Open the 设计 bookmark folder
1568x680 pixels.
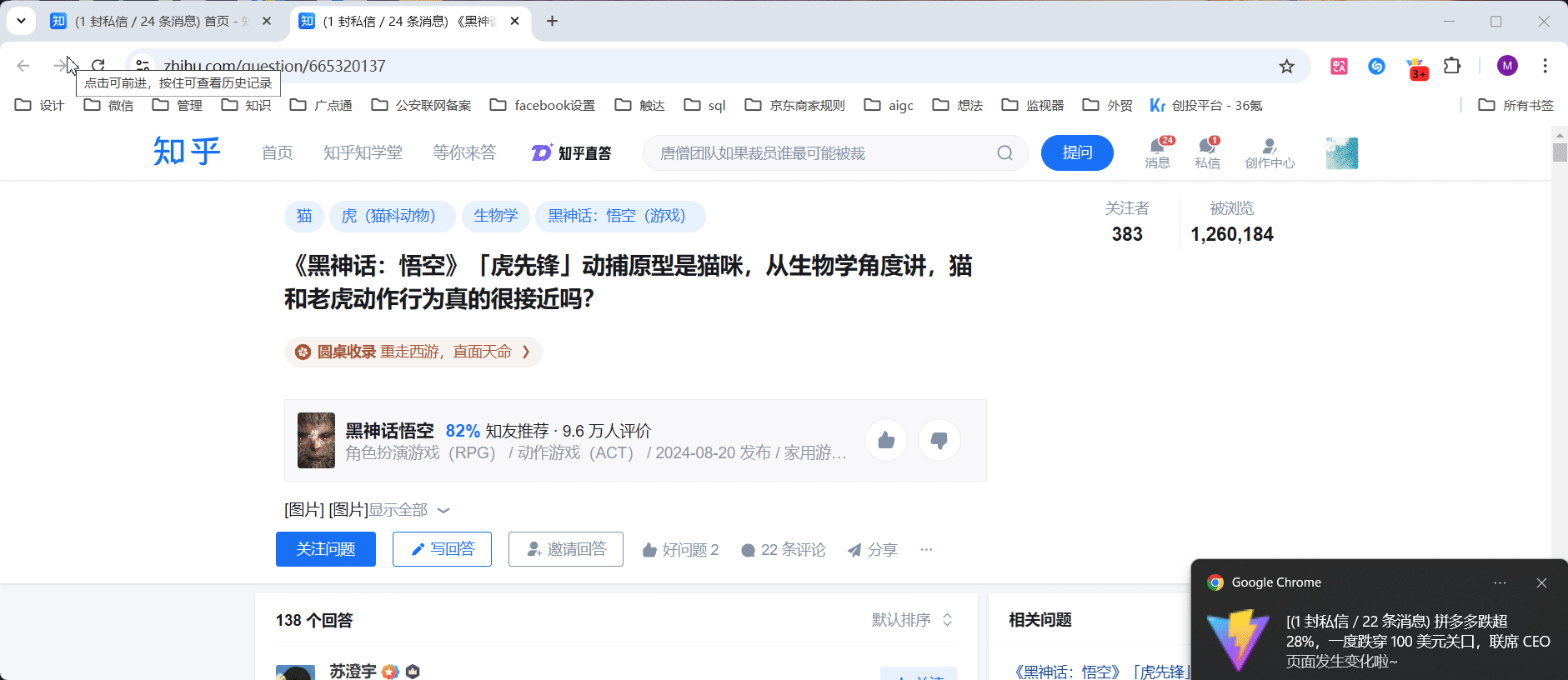(40, 105)
